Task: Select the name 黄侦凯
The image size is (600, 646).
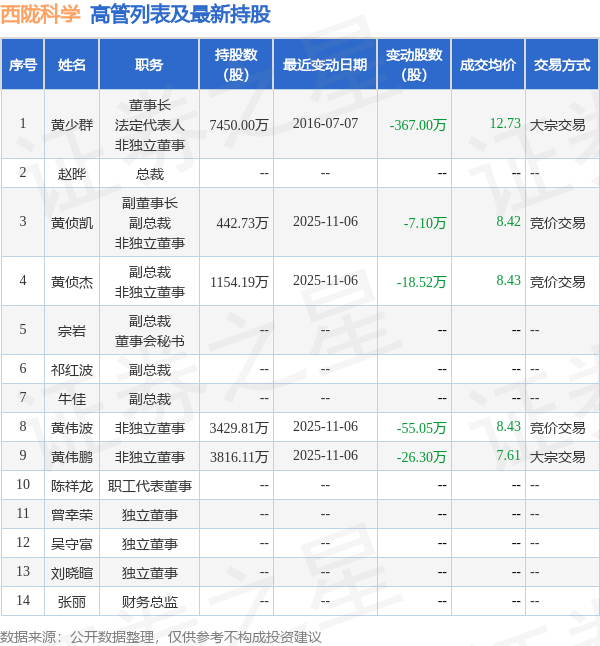Action: point(72,223)
